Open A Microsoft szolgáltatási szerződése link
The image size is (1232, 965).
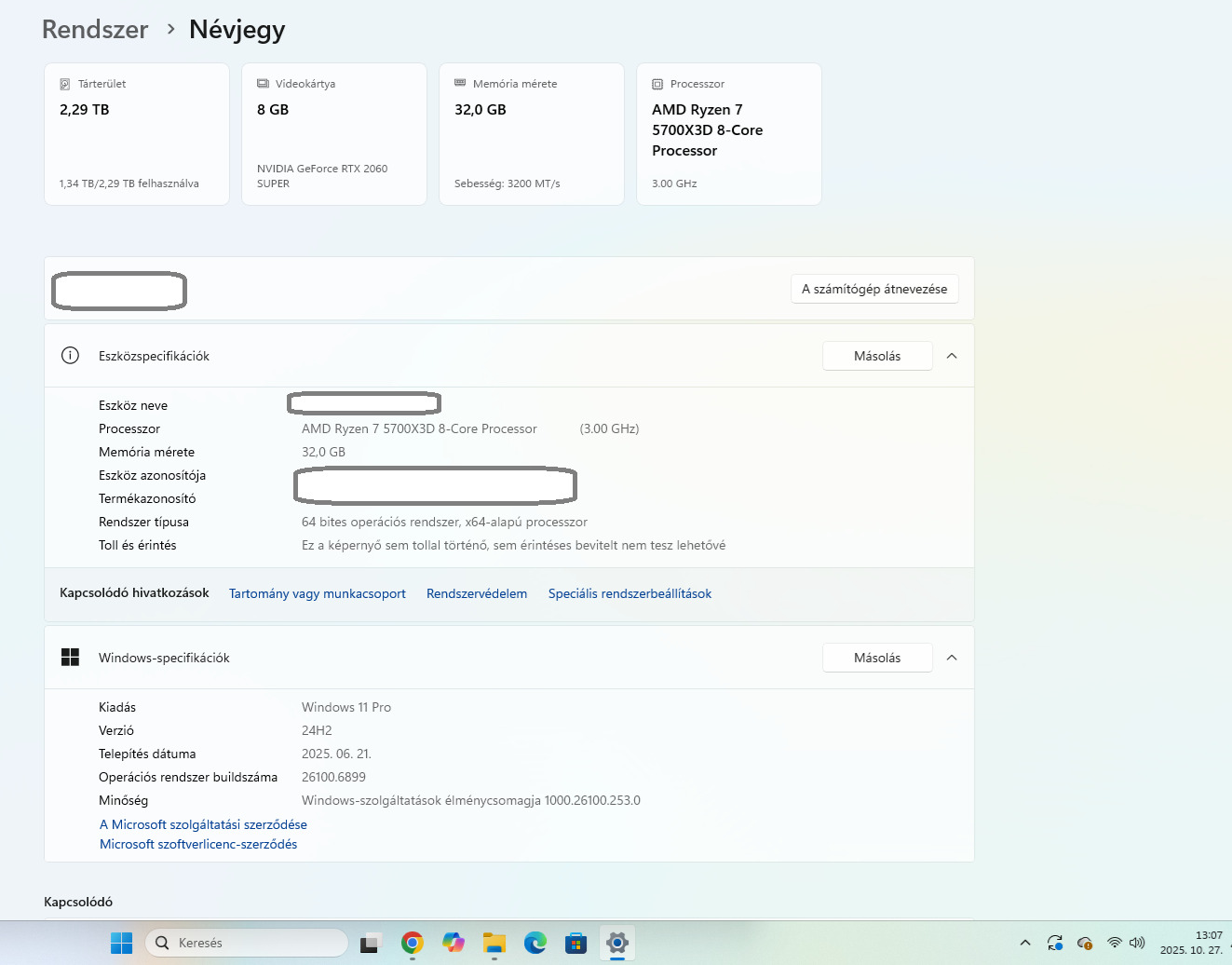(x=203, y=824)
